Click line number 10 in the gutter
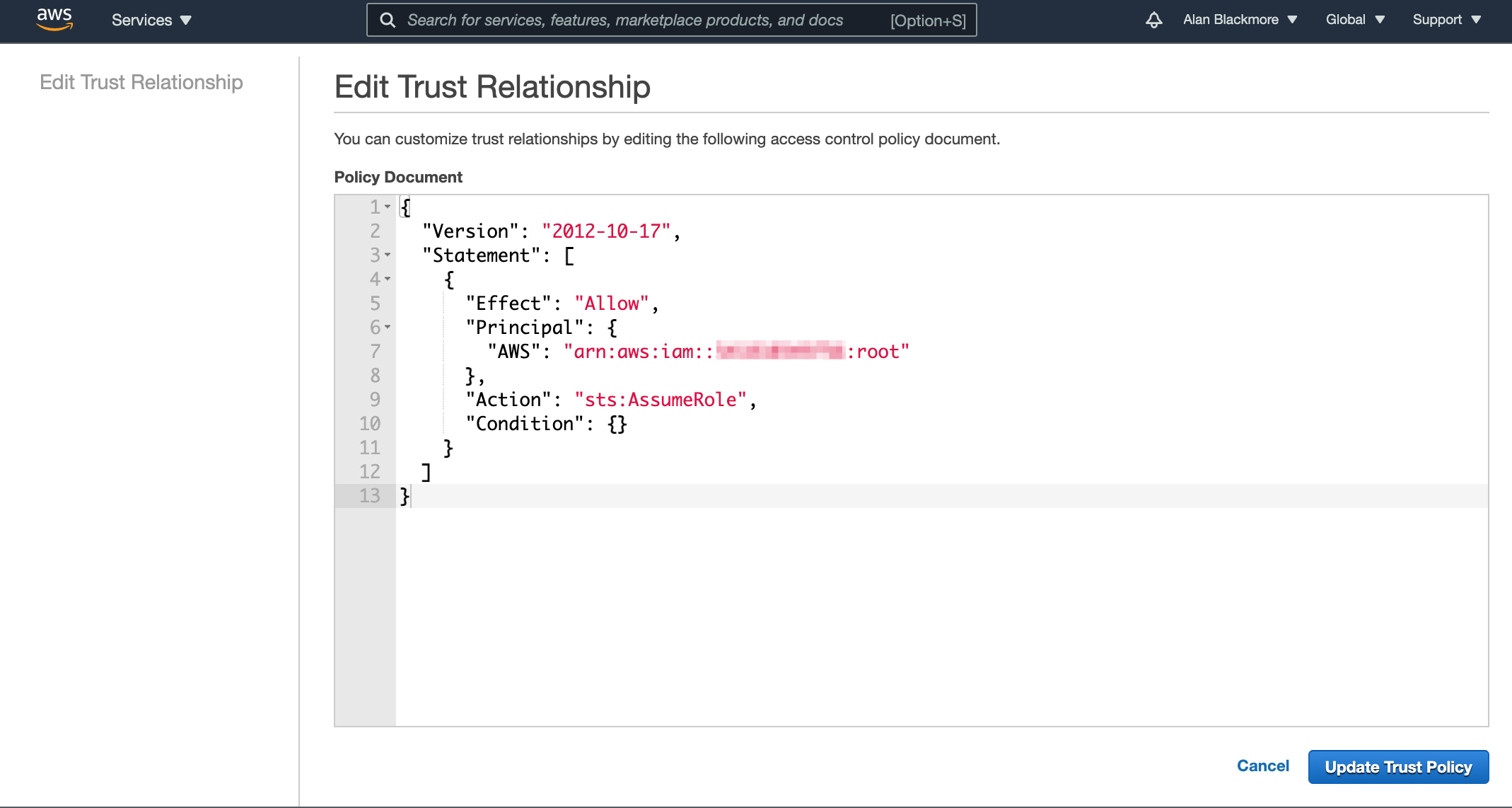 coord(370,424)
